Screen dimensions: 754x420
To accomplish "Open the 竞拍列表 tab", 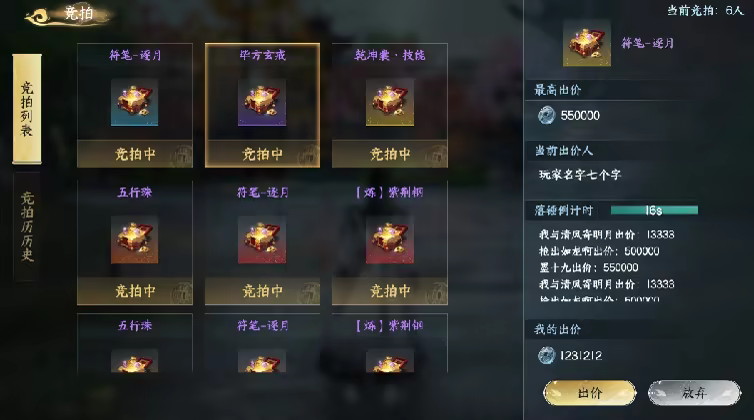I will (27, 109).
